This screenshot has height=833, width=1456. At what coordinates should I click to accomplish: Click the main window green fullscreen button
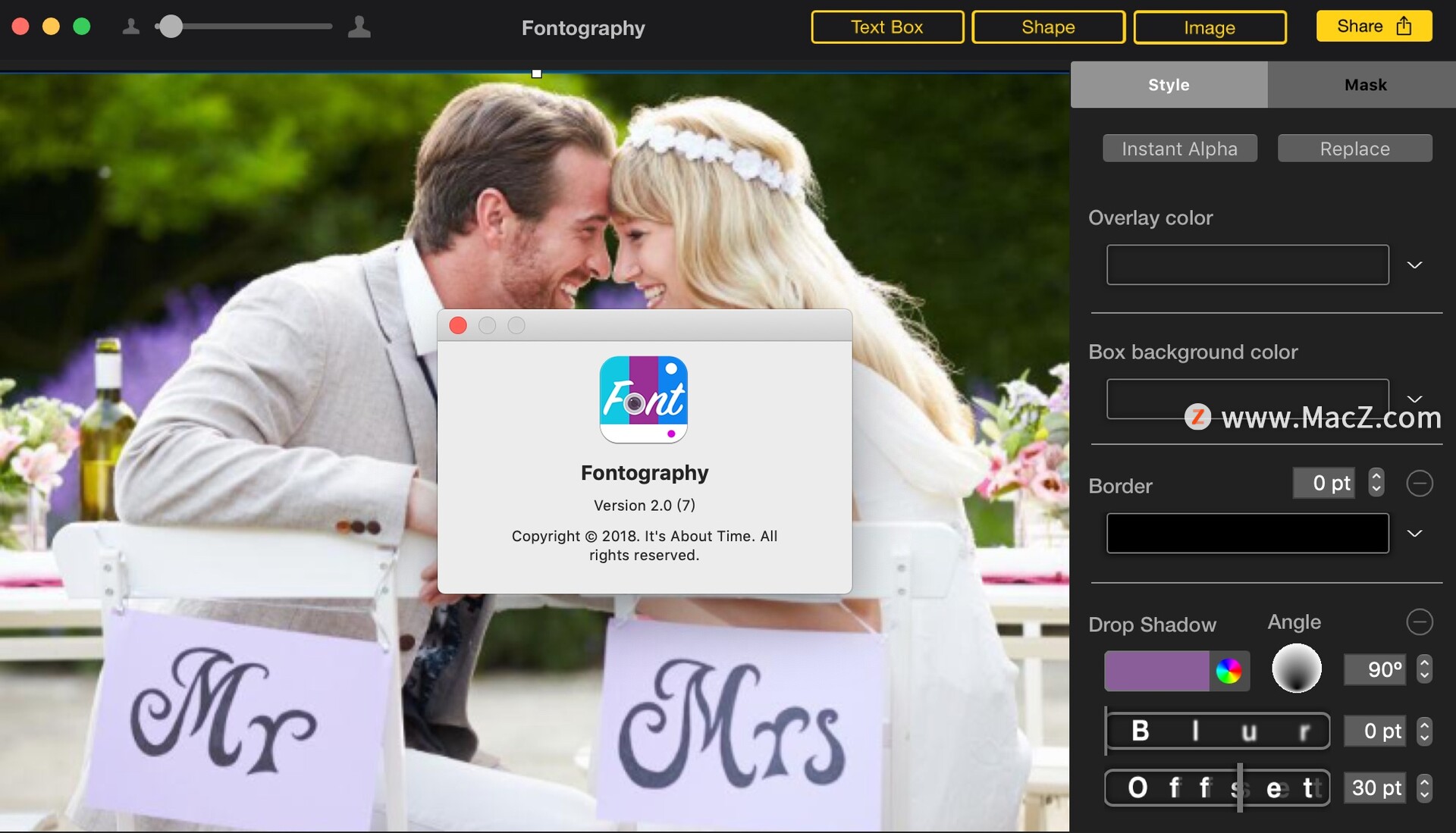[82, 27]
